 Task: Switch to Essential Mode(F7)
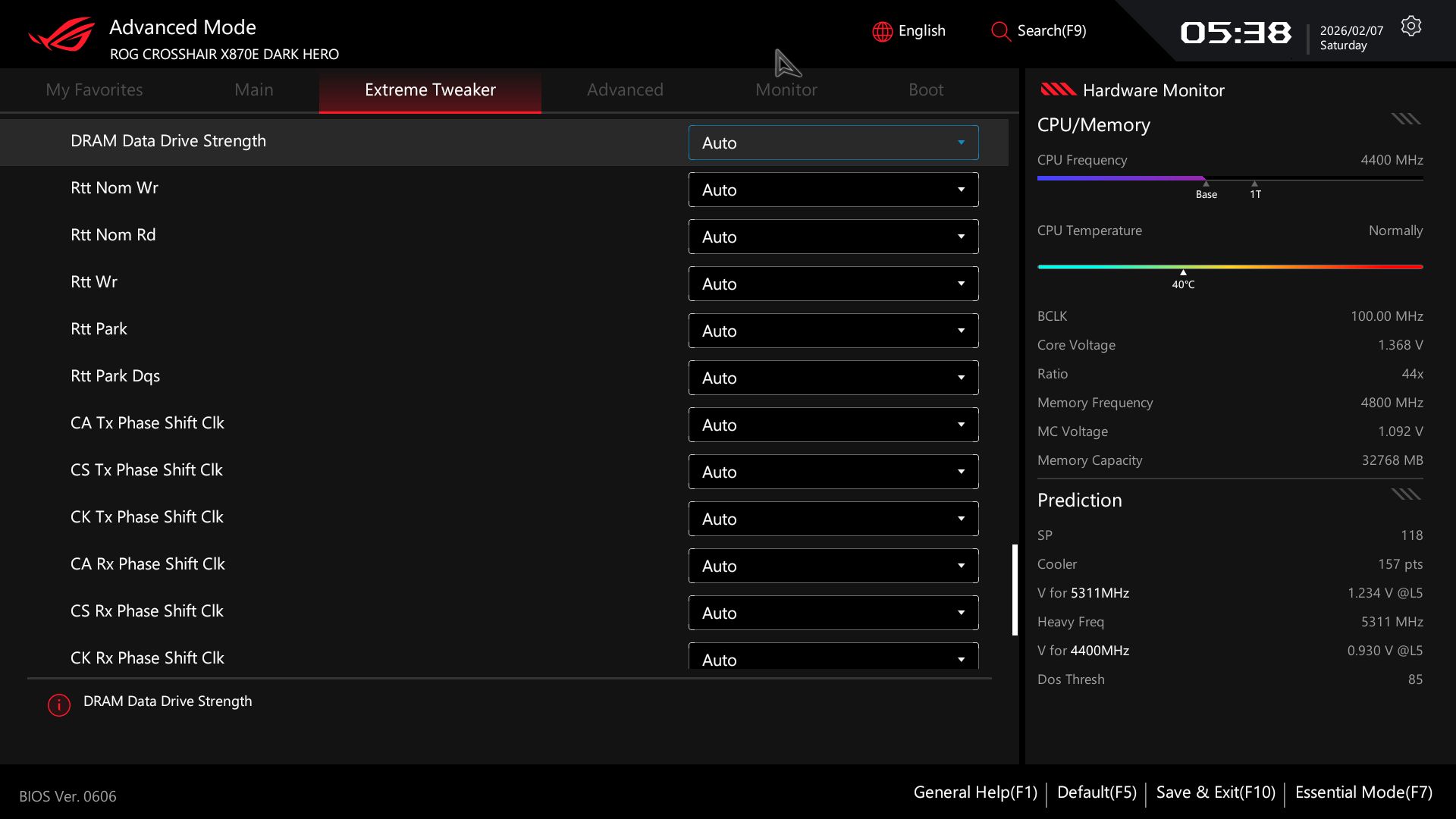click(1363, 792)
